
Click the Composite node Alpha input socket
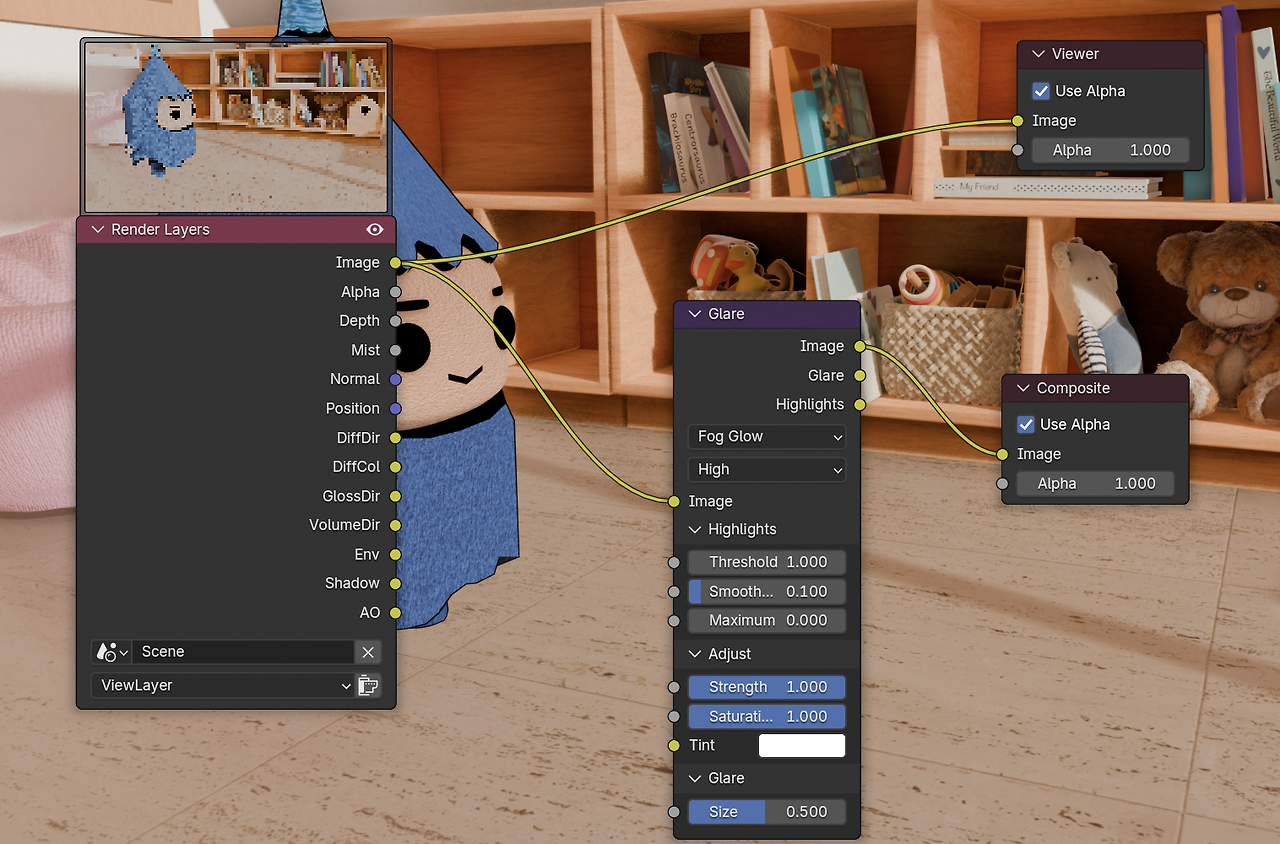pyautogui.click(x=1003, y=483)
